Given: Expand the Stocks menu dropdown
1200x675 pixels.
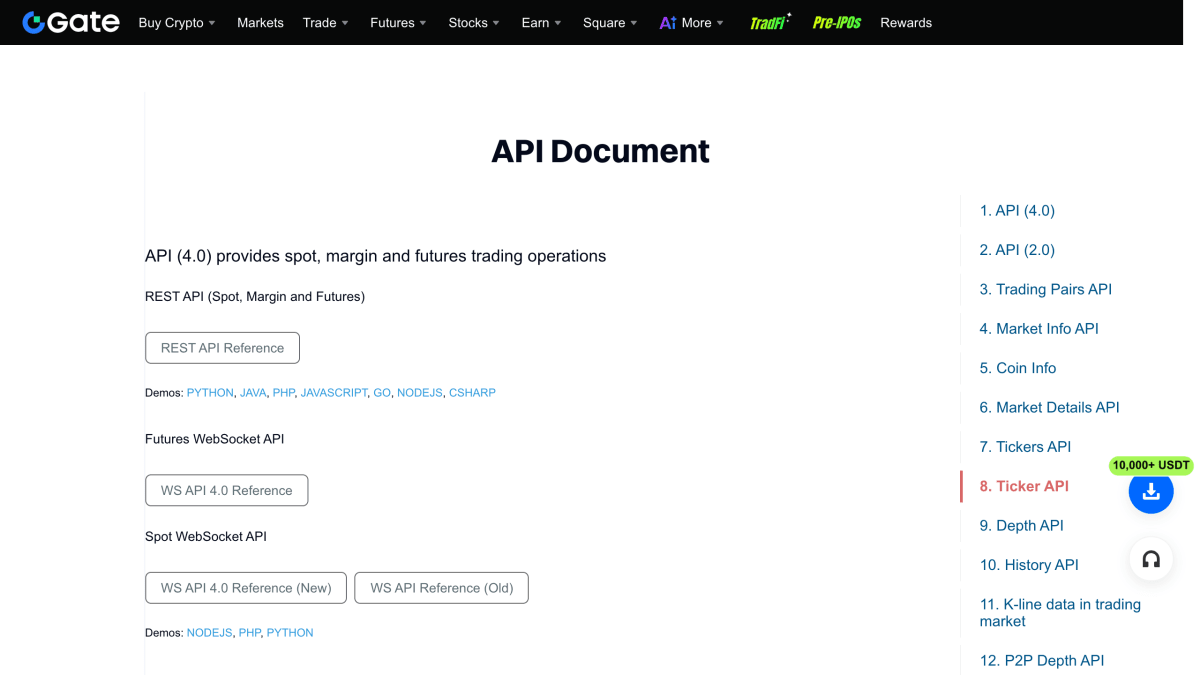Looking at the screenshot, I should tap(474, 23).
